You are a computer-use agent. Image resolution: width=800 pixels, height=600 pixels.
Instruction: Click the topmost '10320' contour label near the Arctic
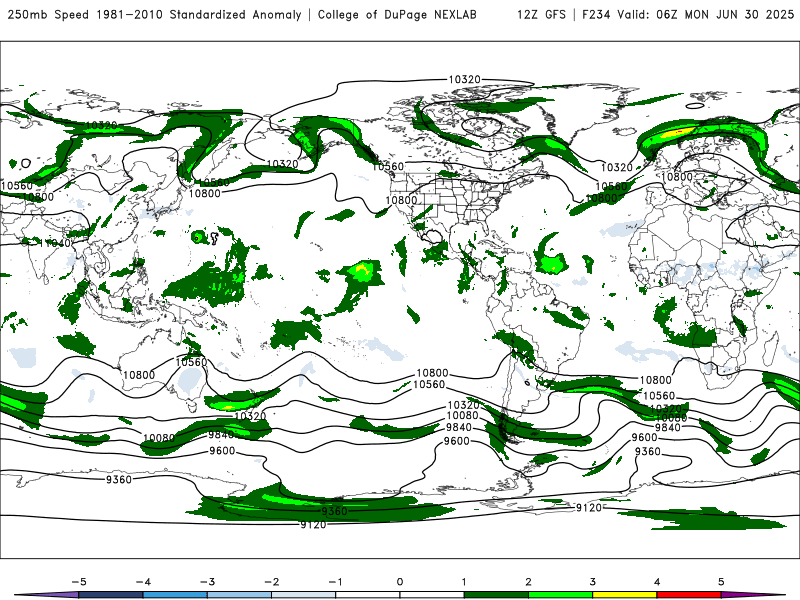click(464, 79)
